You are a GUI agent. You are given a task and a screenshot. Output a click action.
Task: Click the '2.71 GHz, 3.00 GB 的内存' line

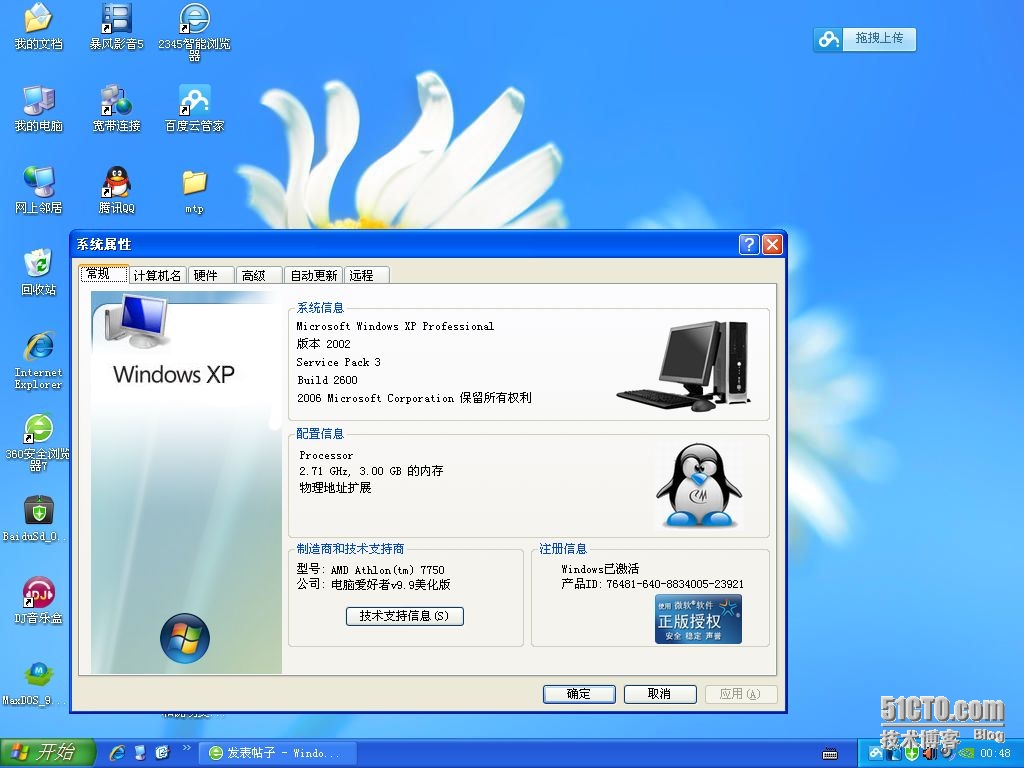coord(371,471)
